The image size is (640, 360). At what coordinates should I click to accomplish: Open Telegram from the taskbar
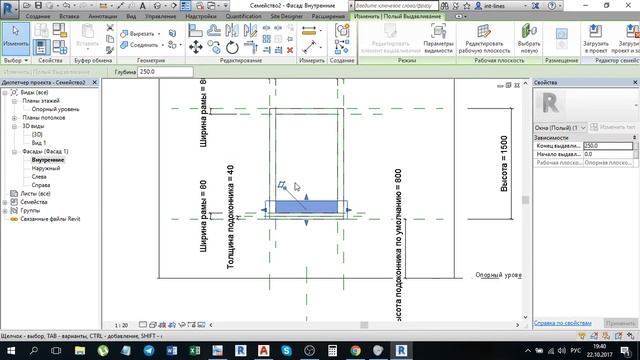click(x=149, y=350)
